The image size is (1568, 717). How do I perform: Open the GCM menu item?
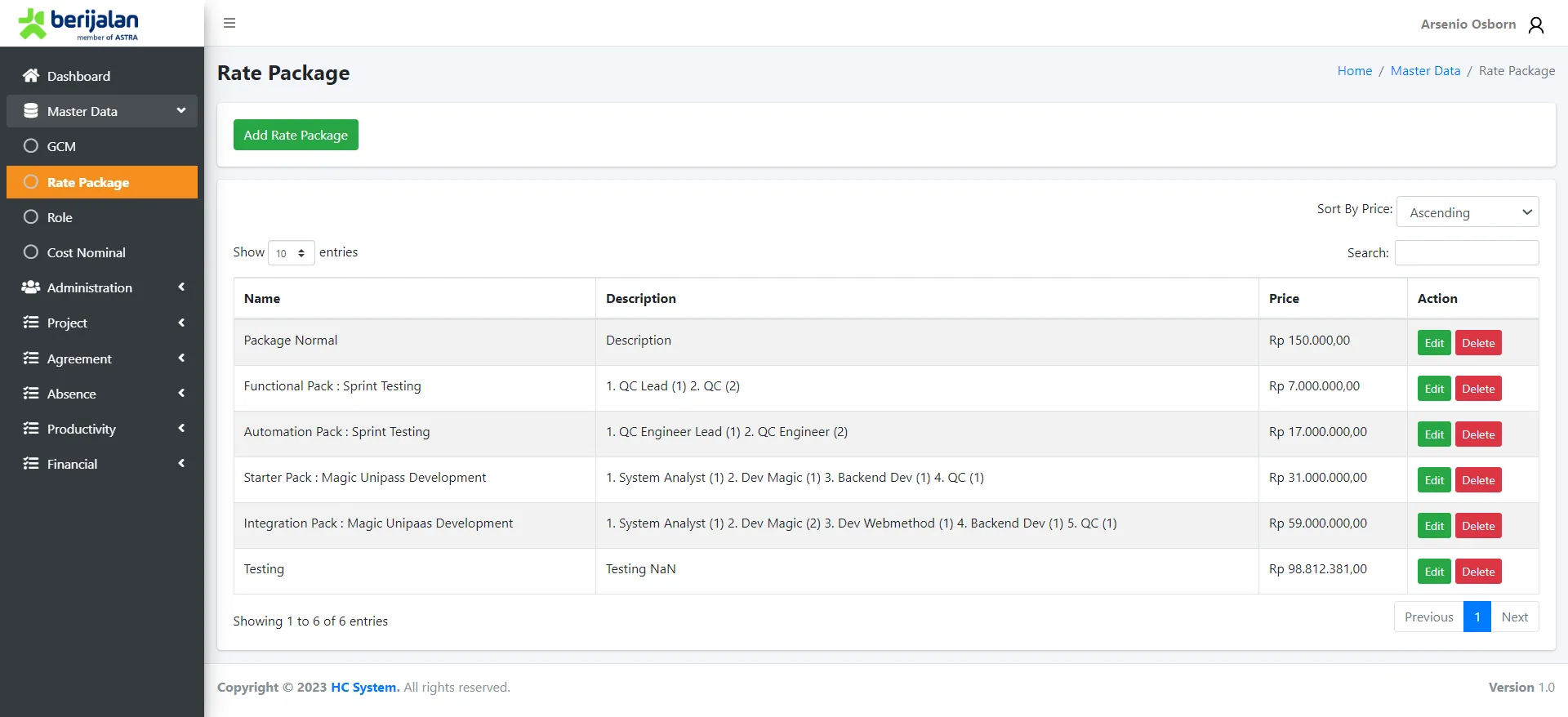pyautogui.click(x=61, y=147)
